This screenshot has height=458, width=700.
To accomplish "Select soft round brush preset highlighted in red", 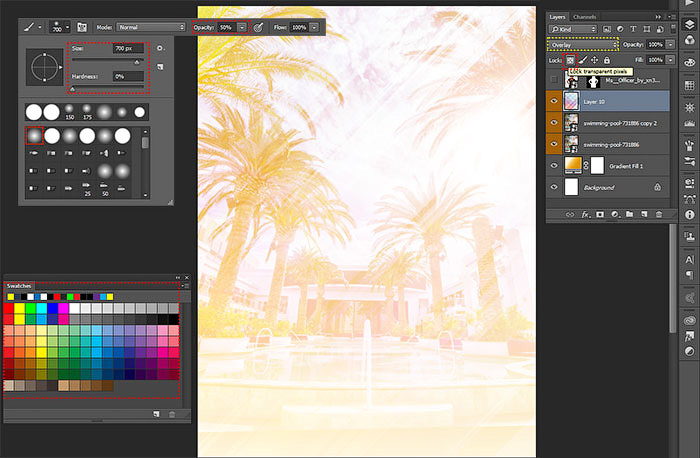I will tap(34, 136).
